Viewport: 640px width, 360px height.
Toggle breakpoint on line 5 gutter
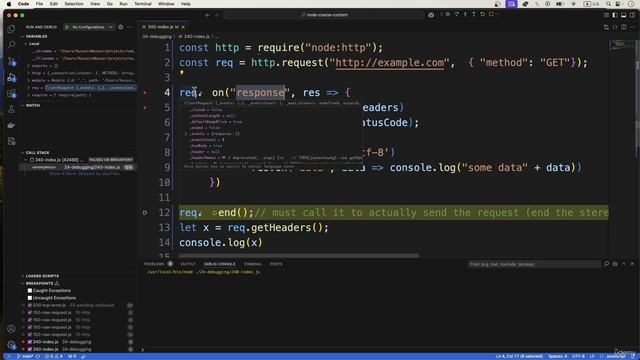pos(145,108)
